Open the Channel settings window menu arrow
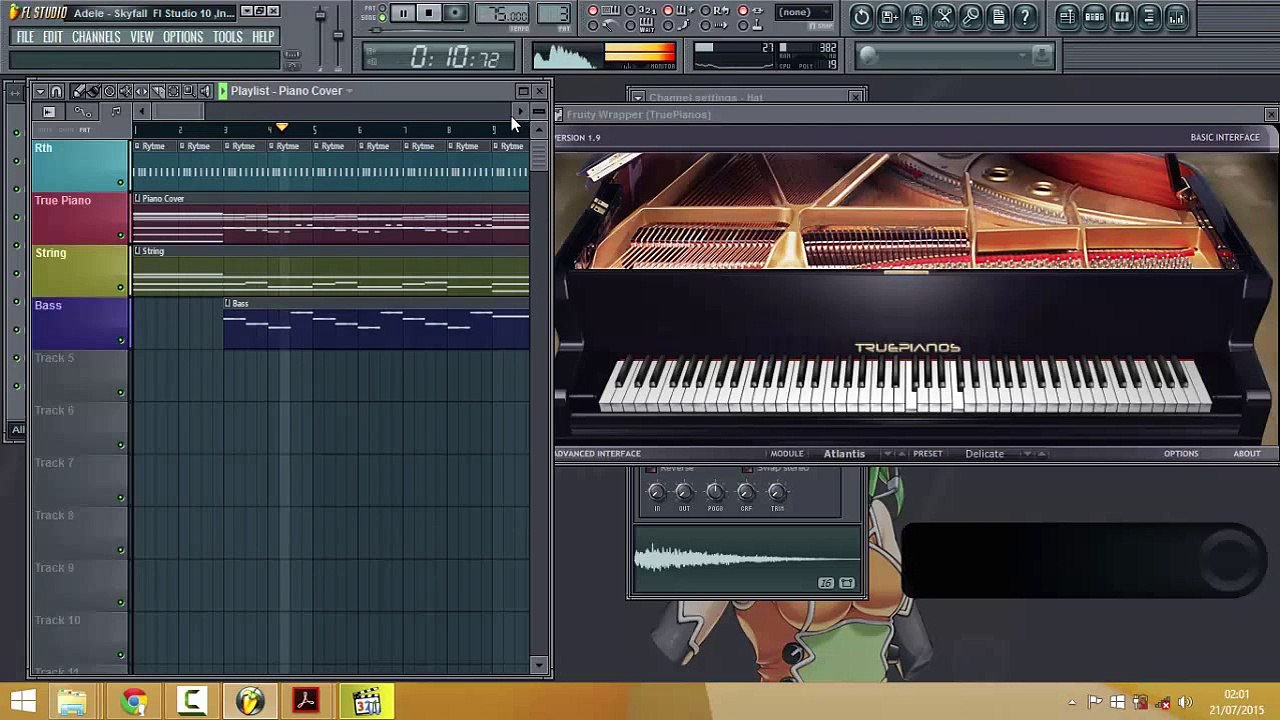The height and width of the screenshot is (720, 1280). click(637, 97)
